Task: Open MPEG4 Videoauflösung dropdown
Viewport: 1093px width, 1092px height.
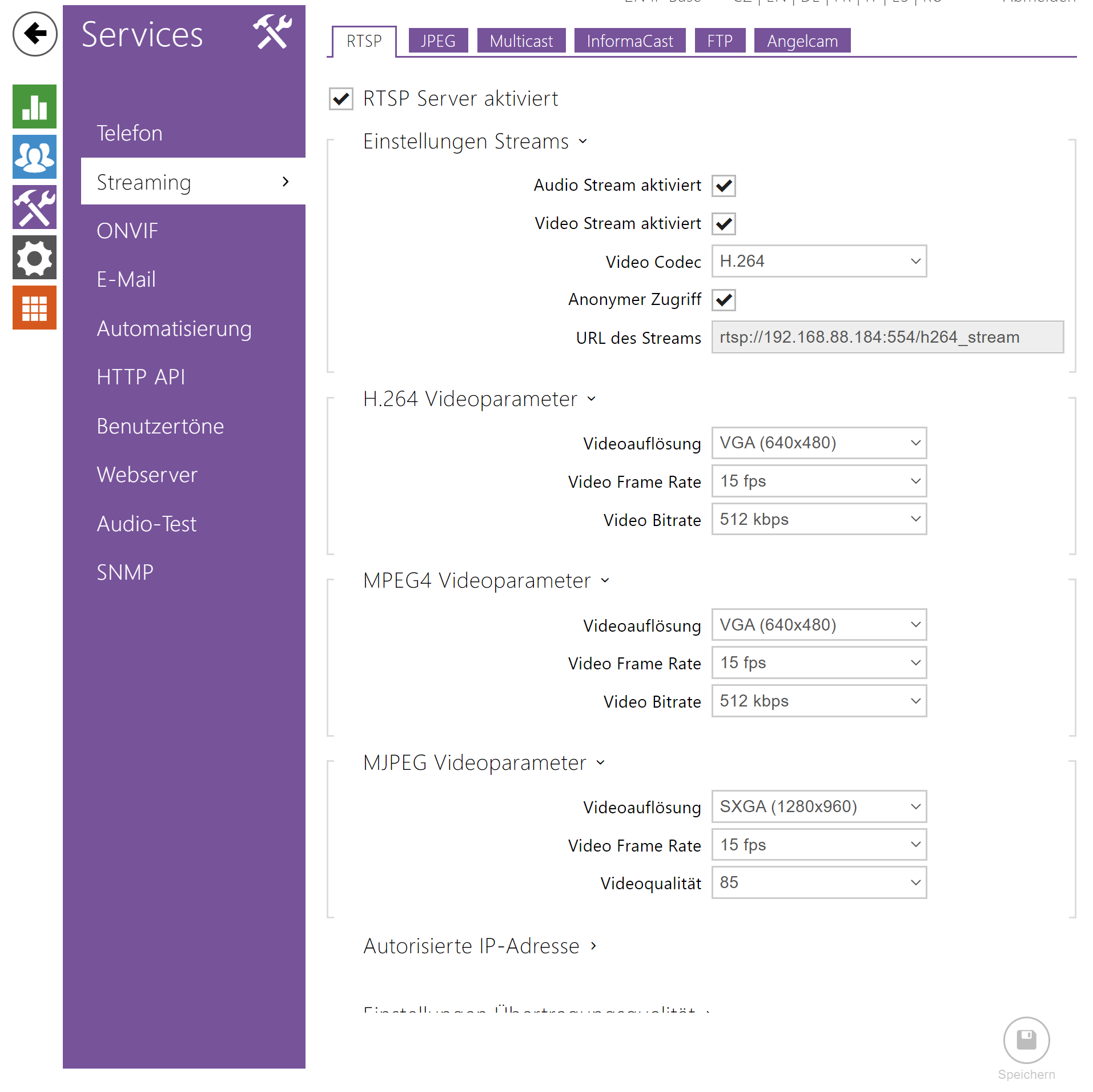Action: click(819, 625)
